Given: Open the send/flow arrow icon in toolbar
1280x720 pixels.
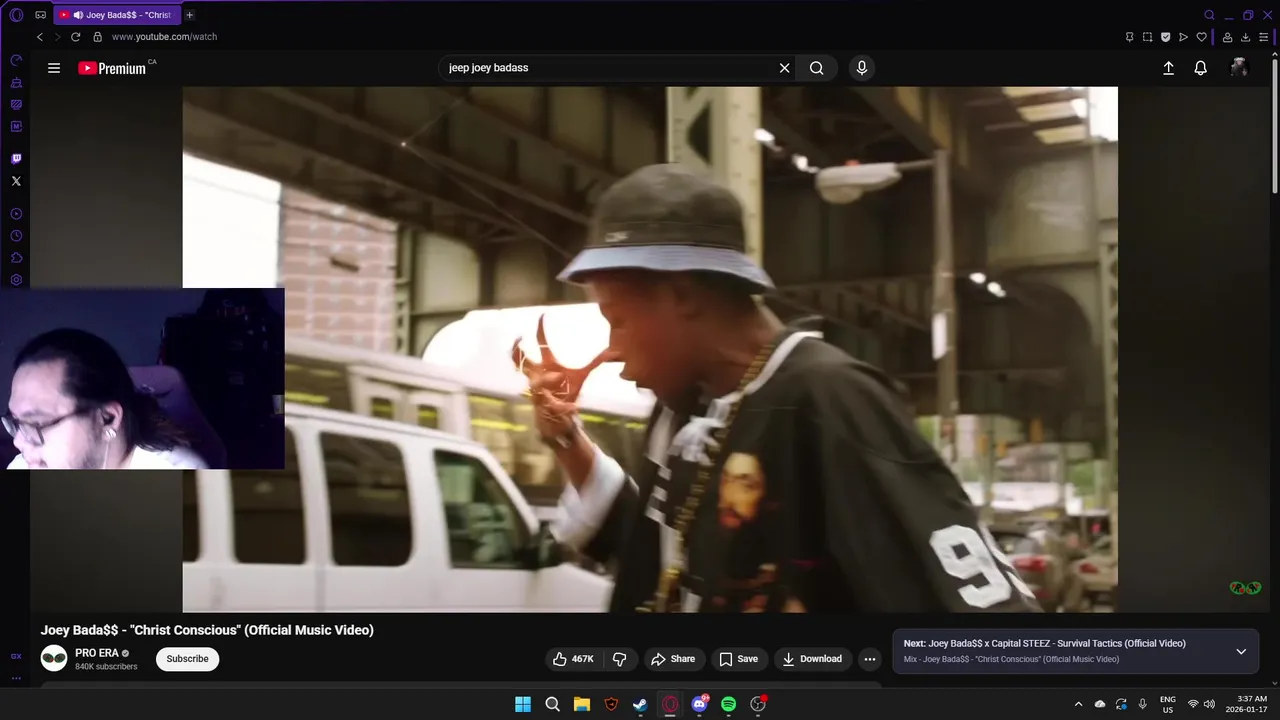Looking at the screenshot, I should point(1183,37).
